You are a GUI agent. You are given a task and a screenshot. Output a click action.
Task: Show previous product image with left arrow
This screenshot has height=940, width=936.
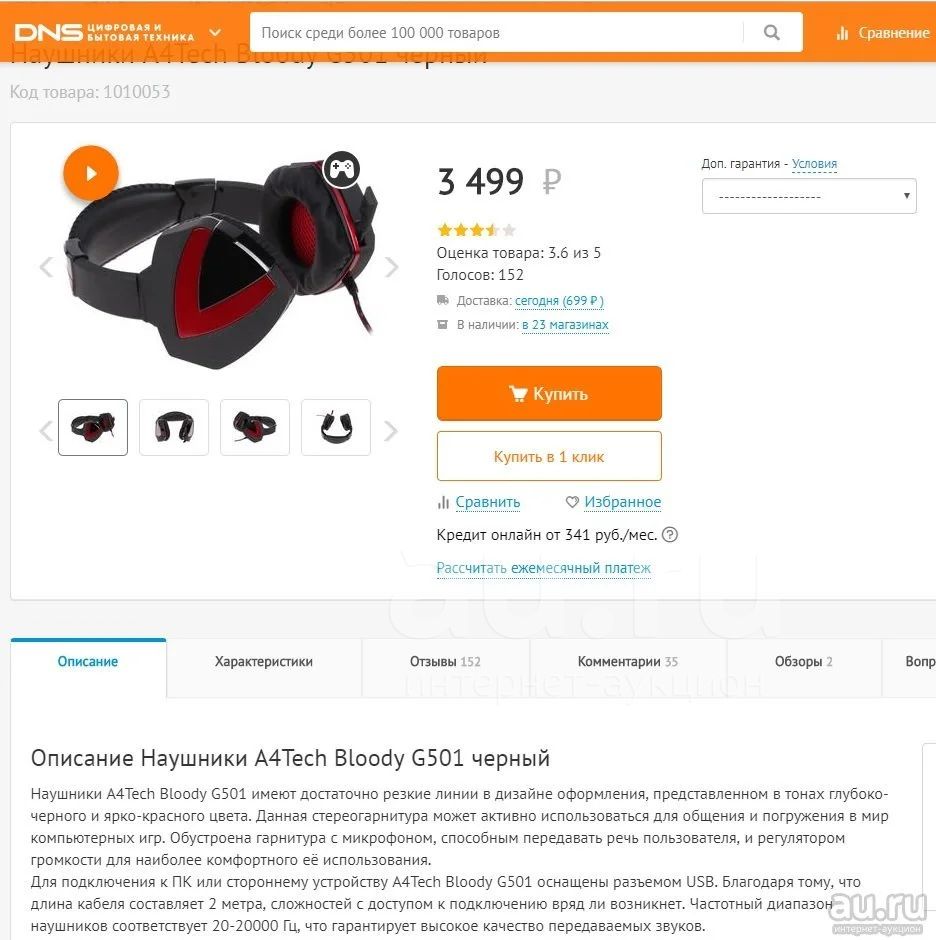(46, 267)
